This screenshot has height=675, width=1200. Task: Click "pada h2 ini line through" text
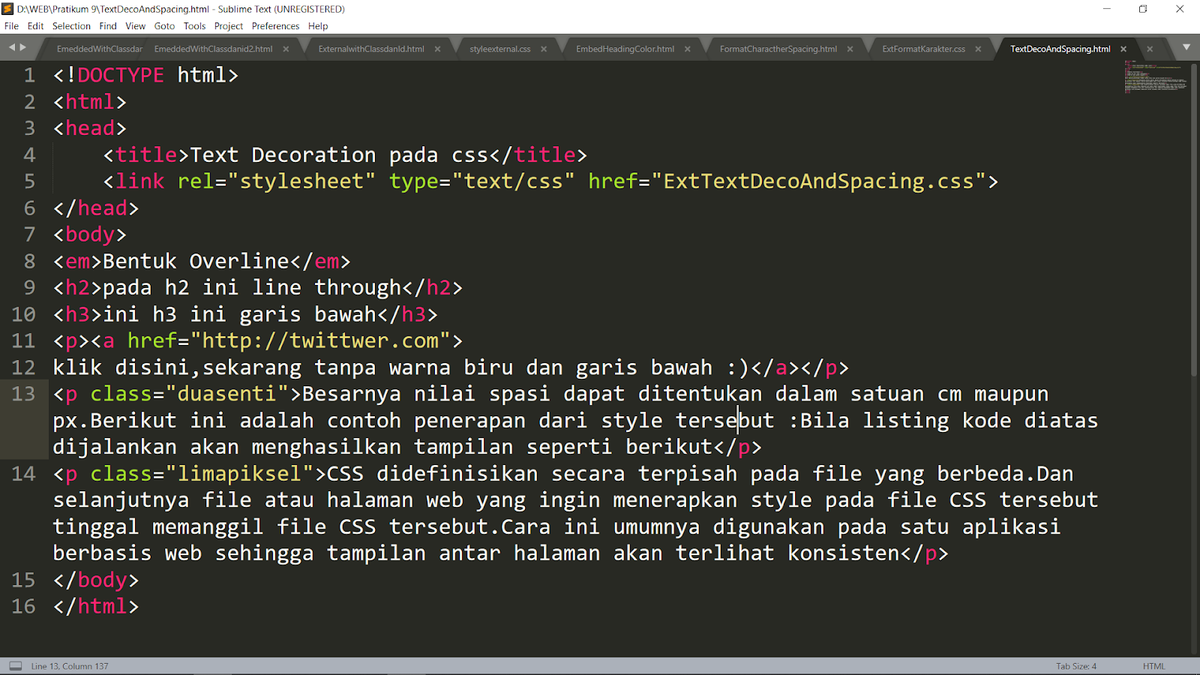tap(252, 288)
